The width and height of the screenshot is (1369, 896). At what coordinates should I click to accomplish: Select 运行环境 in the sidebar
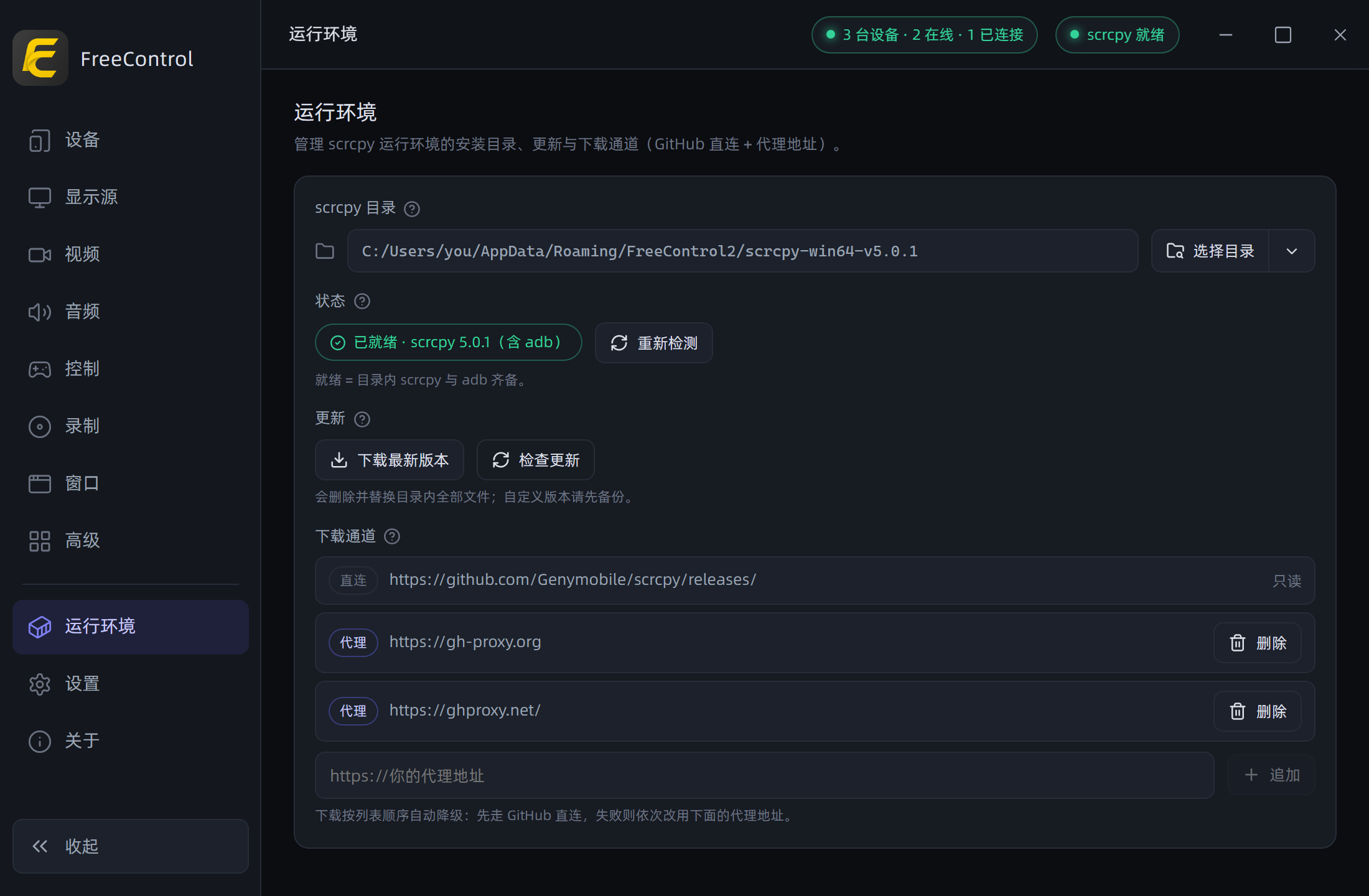(131, 627)
